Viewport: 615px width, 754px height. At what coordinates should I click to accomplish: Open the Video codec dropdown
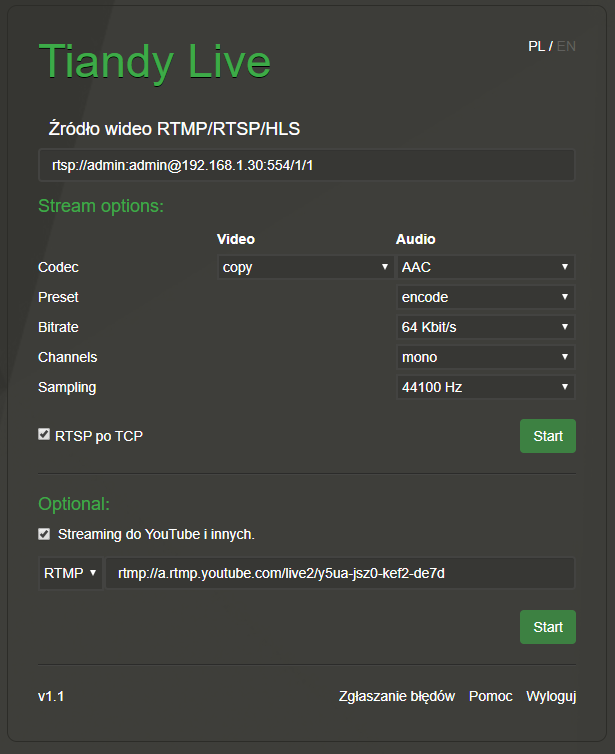305,267
